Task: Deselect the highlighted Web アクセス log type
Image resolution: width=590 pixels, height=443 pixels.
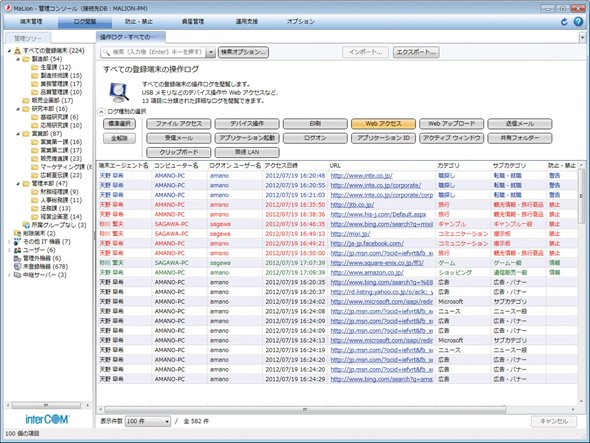Action: (383, 124)
